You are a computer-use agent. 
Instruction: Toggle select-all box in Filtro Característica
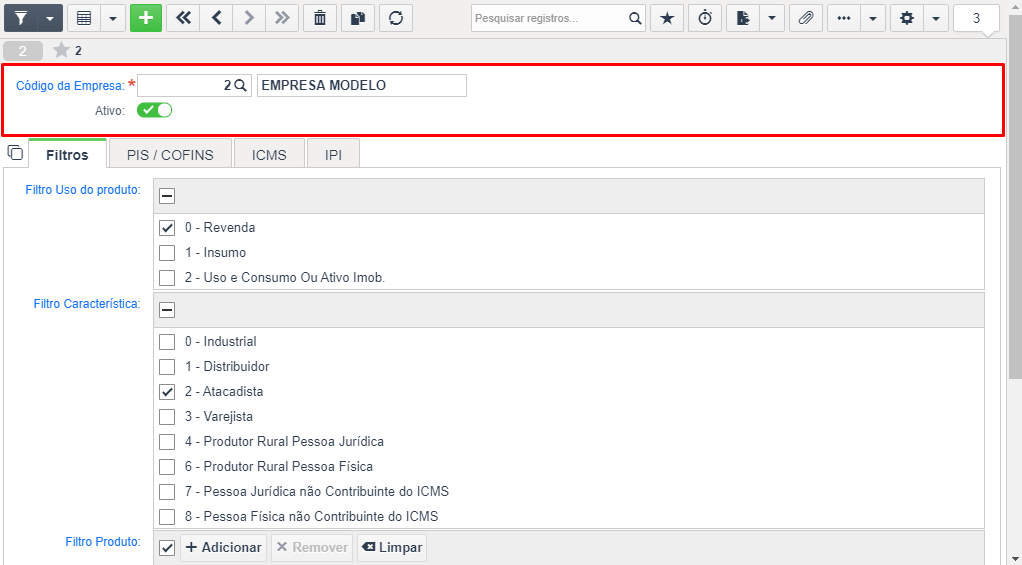coord(167,310)
